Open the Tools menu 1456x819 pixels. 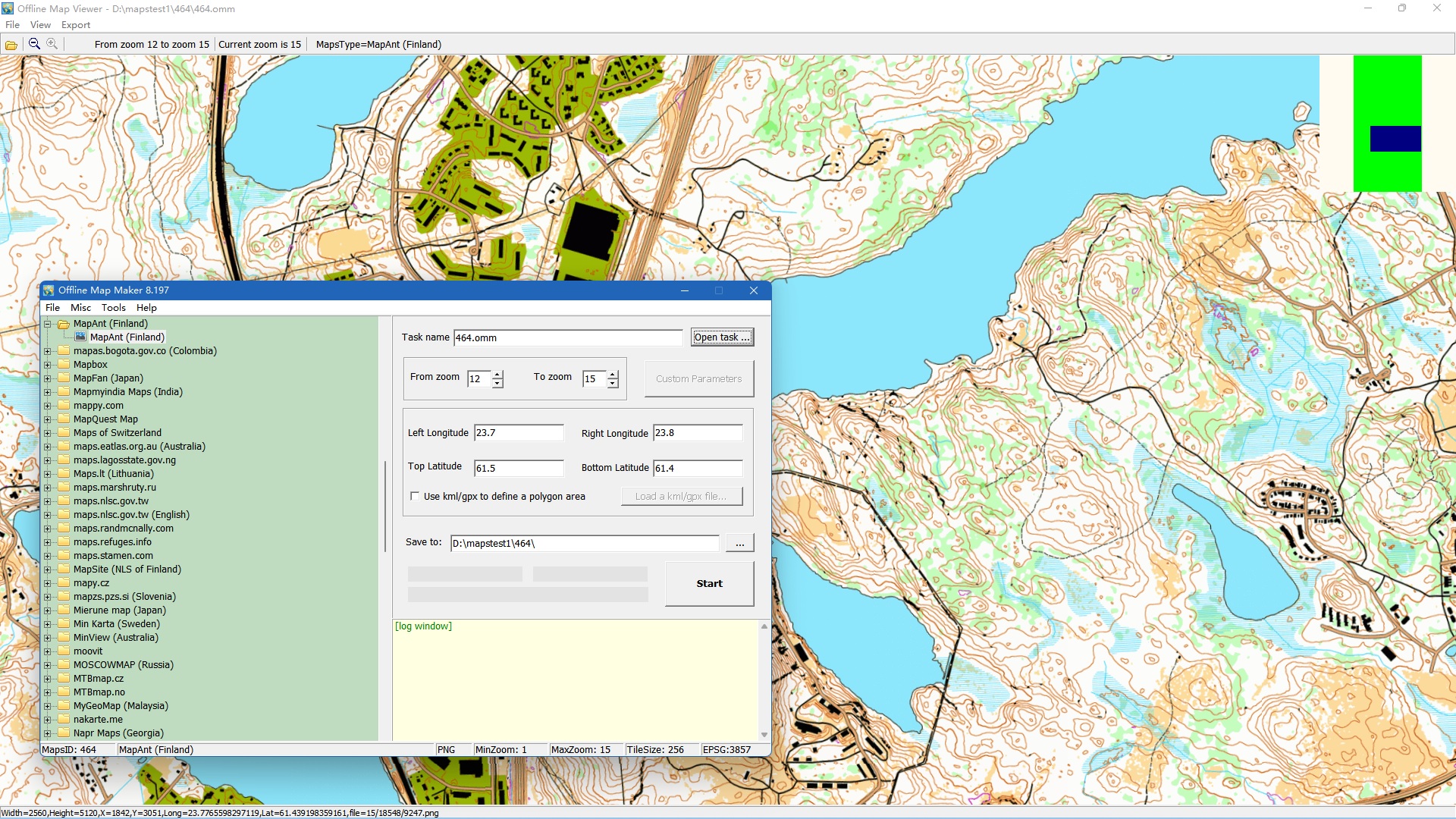coord(113,307)
